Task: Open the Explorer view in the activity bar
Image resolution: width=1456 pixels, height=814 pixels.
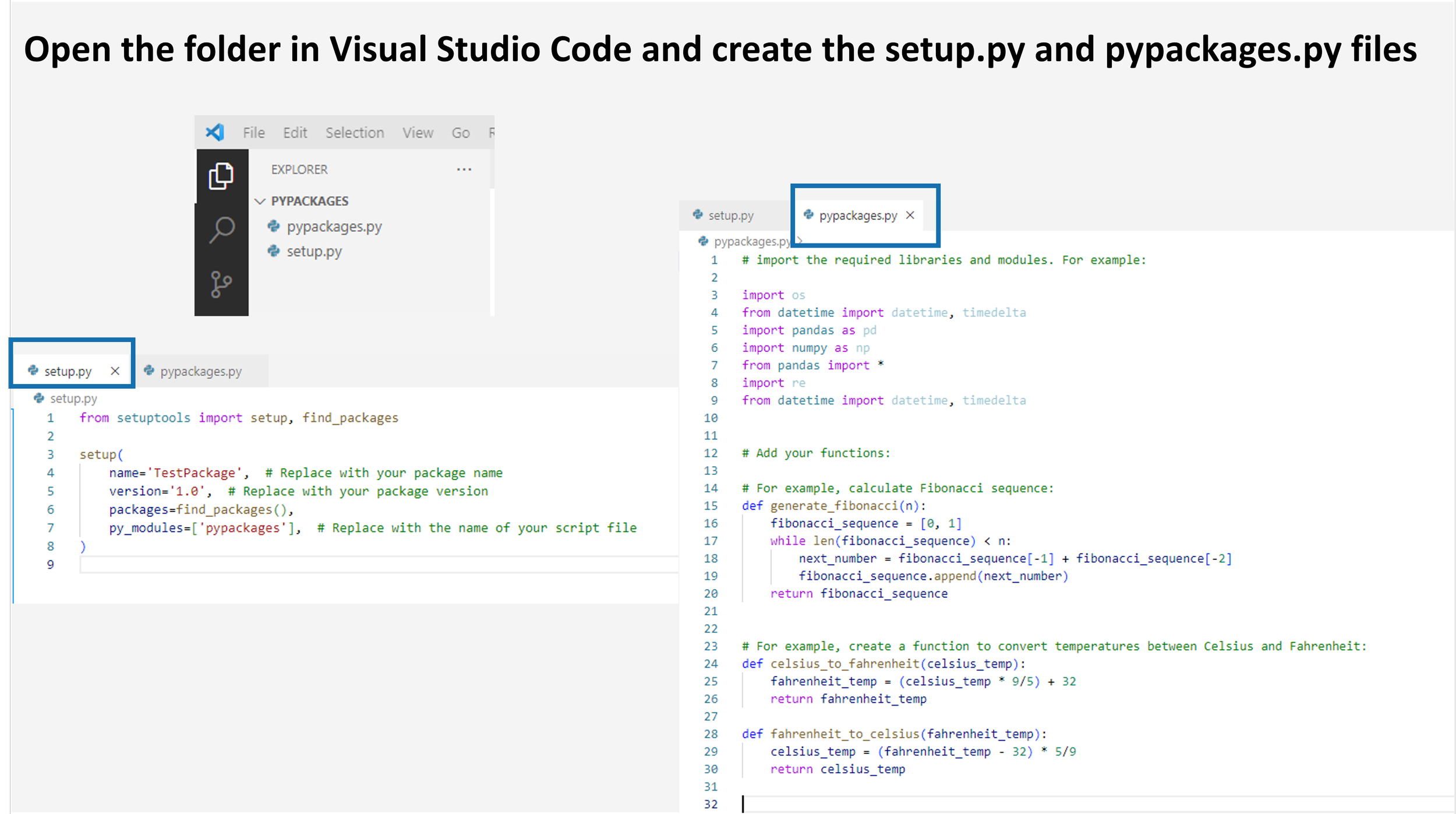Action: [220, 177]
